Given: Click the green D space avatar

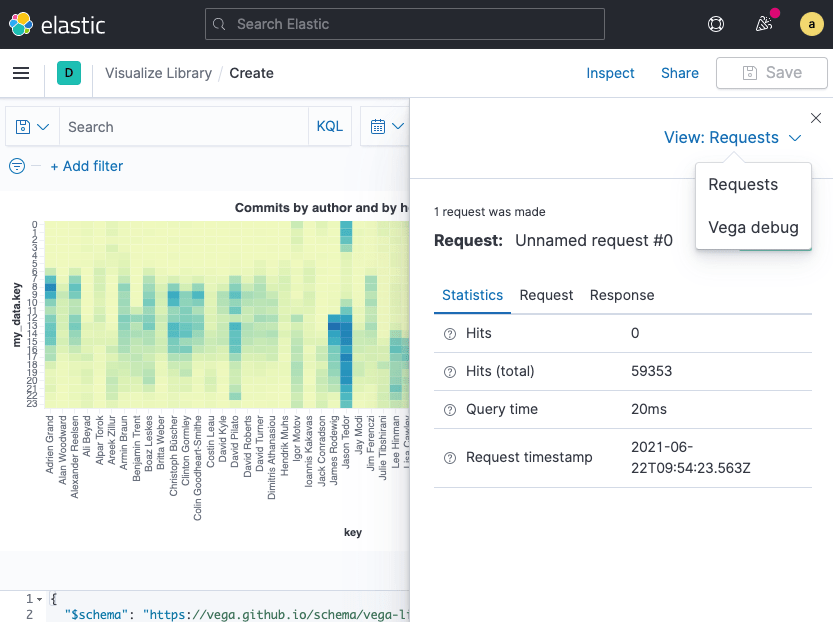Looking at the screenshot, I should [69, 73].
